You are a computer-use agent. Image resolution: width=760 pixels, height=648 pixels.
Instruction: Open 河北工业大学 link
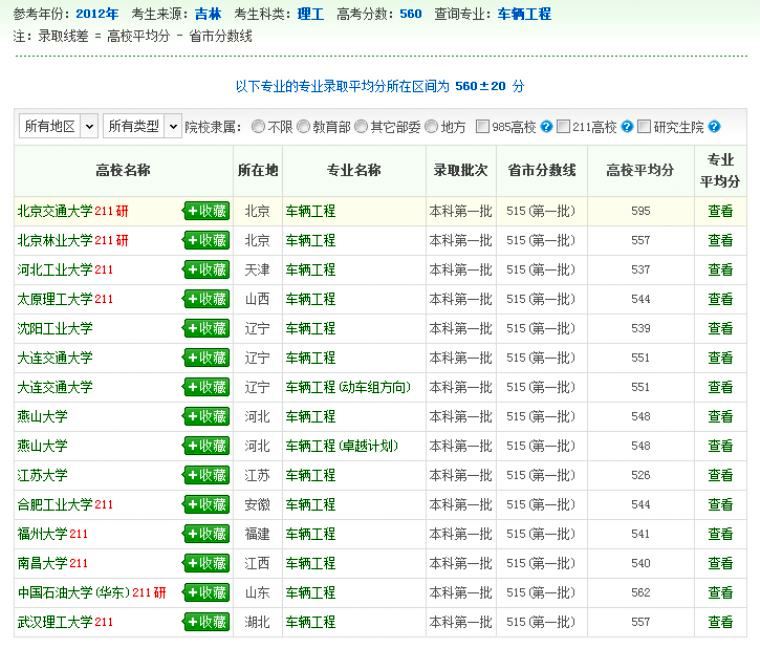point(55,270)
